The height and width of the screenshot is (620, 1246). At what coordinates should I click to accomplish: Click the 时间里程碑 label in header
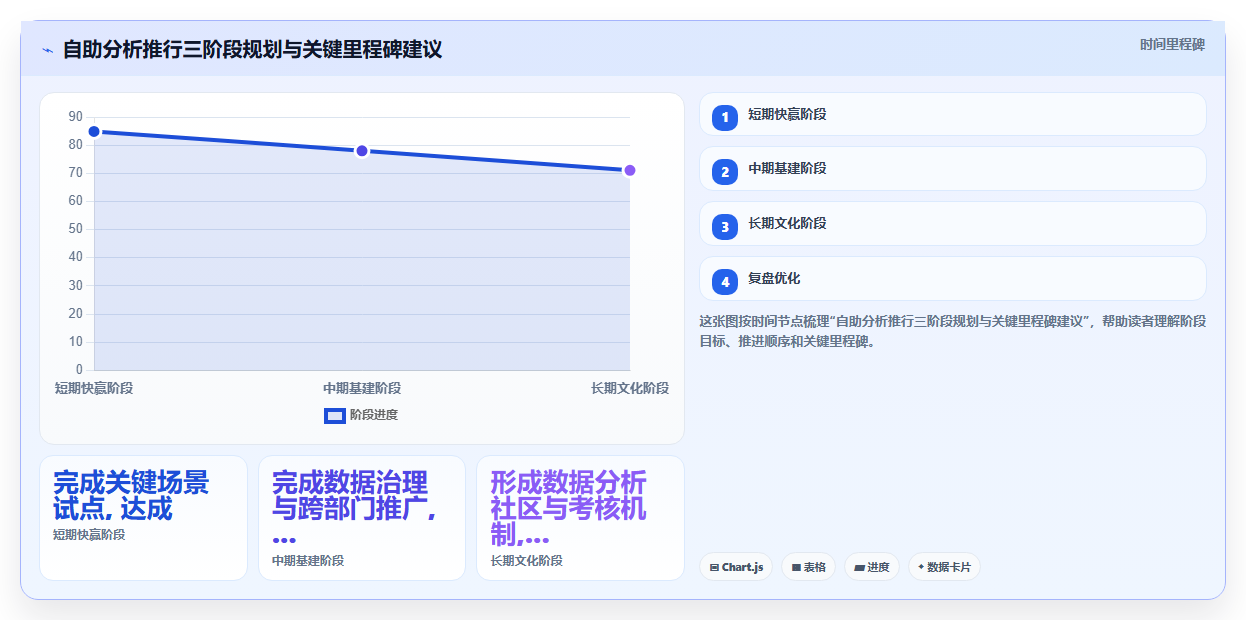1172,44
